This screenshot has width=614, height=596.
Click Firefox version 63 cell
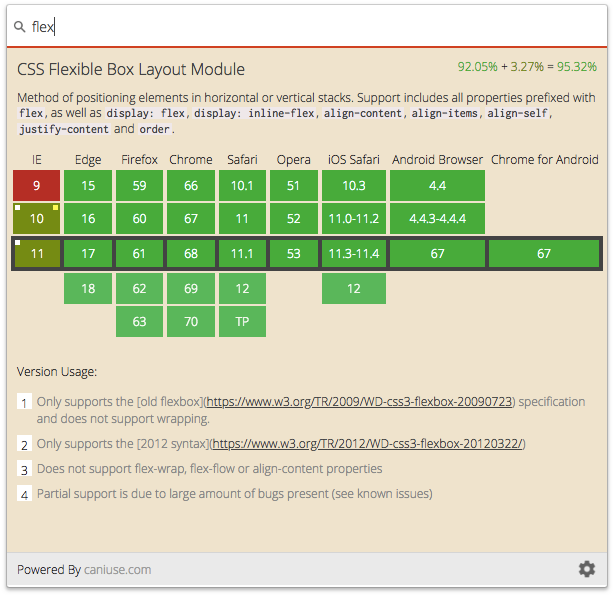pos(139,321)
